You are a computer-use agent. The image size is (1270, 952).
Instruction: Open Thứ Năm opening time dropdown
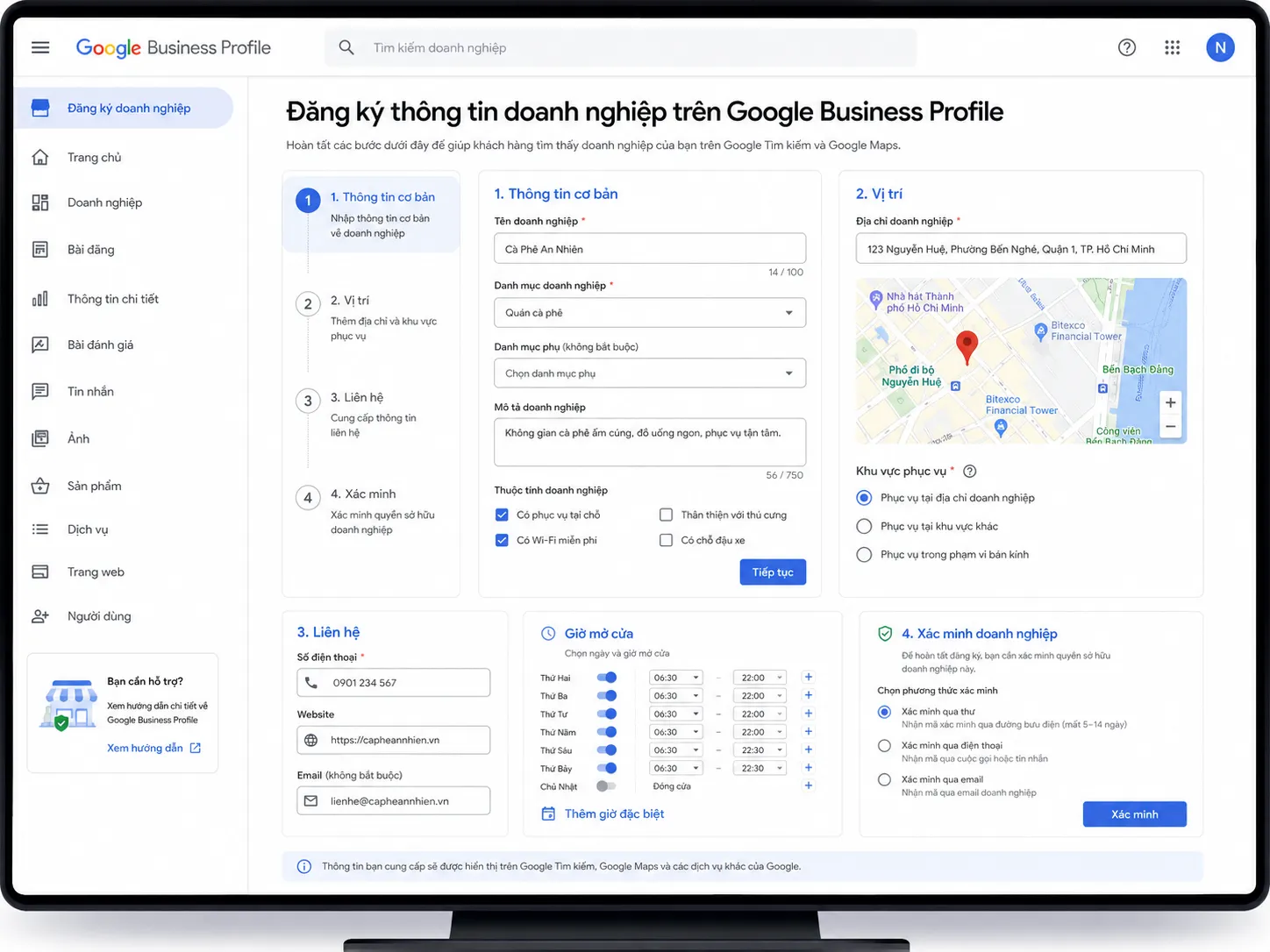676,732
